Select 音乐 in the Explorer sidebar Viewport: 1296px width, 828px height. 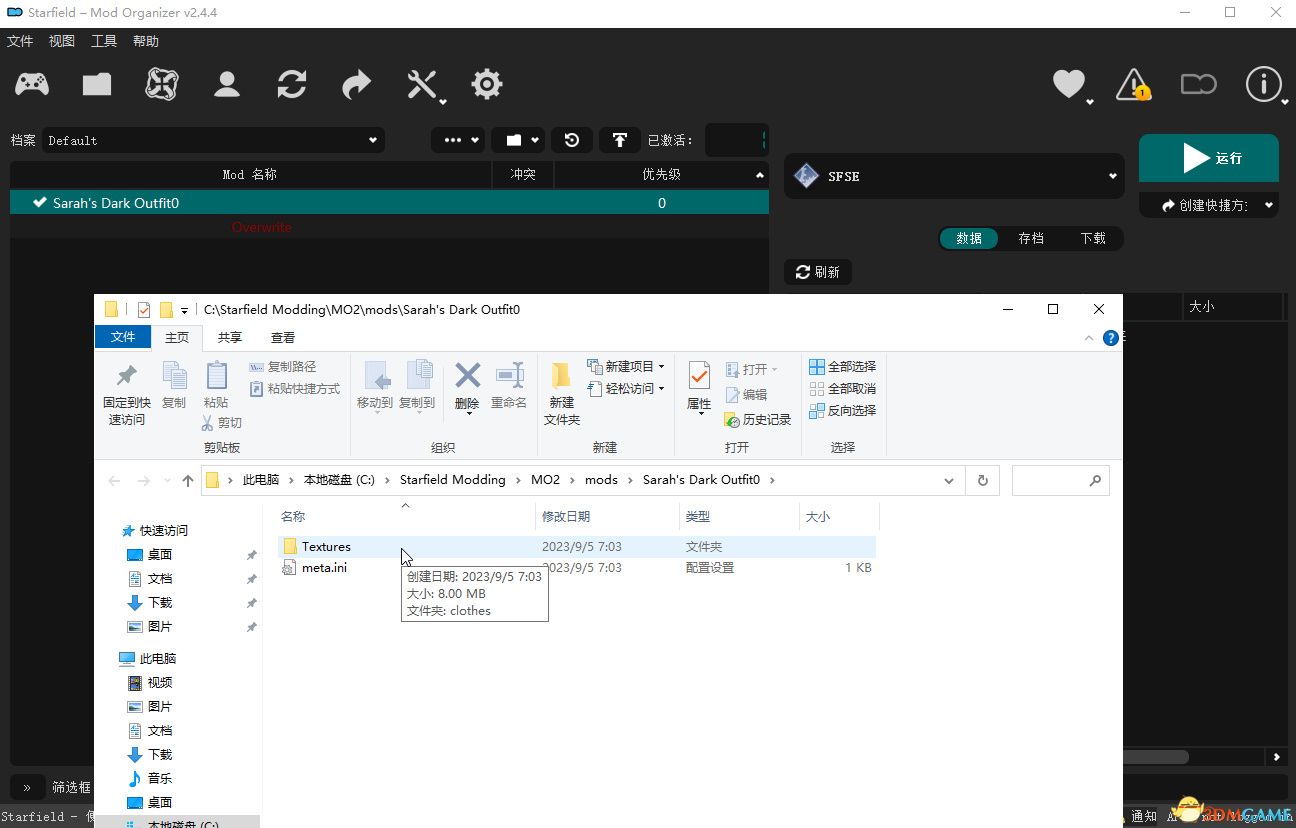pyautogui.click(x=149, y=778)
